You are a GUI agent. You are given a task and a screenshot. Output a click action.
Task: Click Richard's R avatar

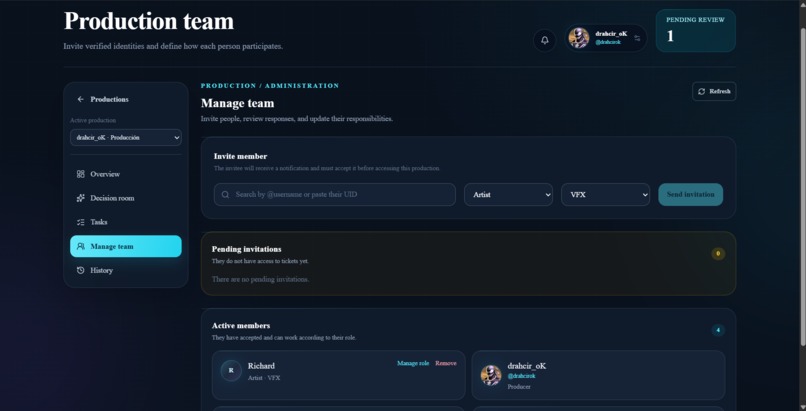coord(231,370)
